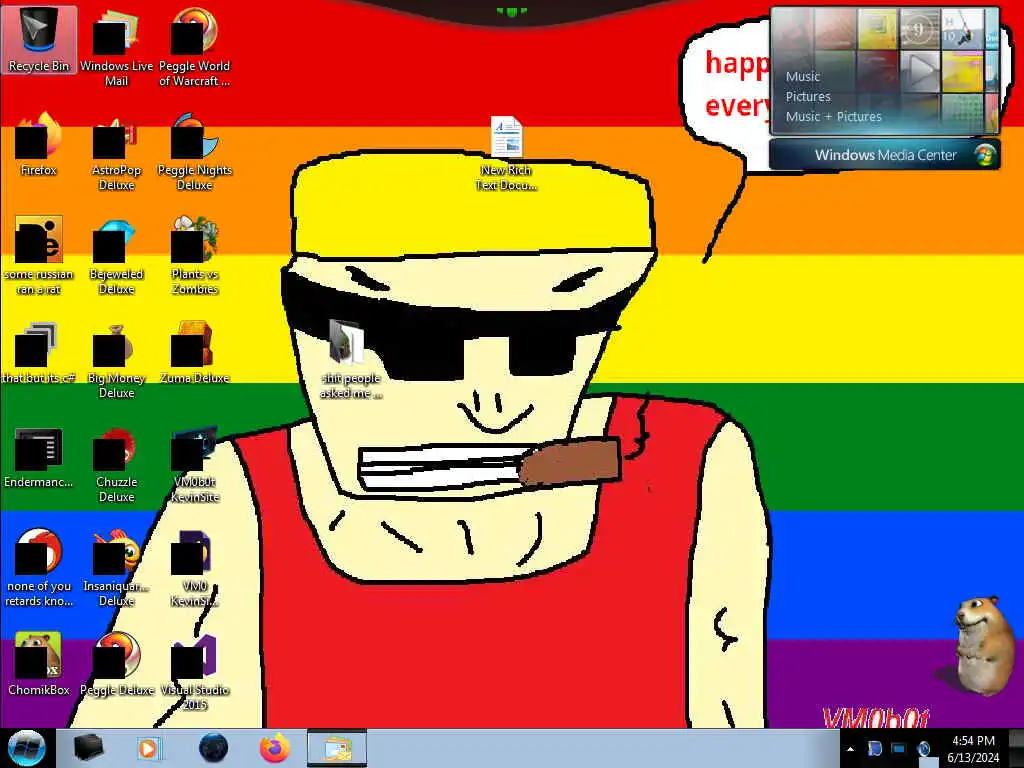Viewport: 1024px width, 768px height.
Task: Click Music + Pictures in gadget
Action: point(833,117)
